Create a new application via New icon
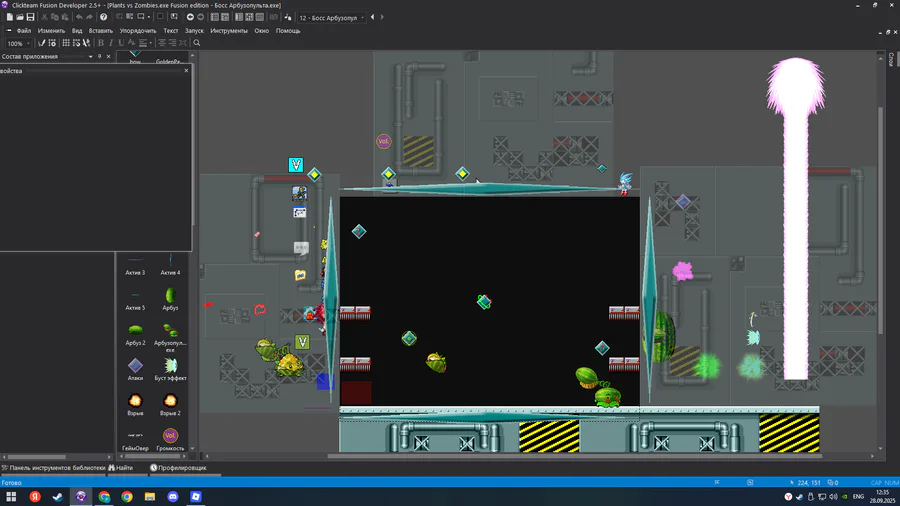 (10, 17)
